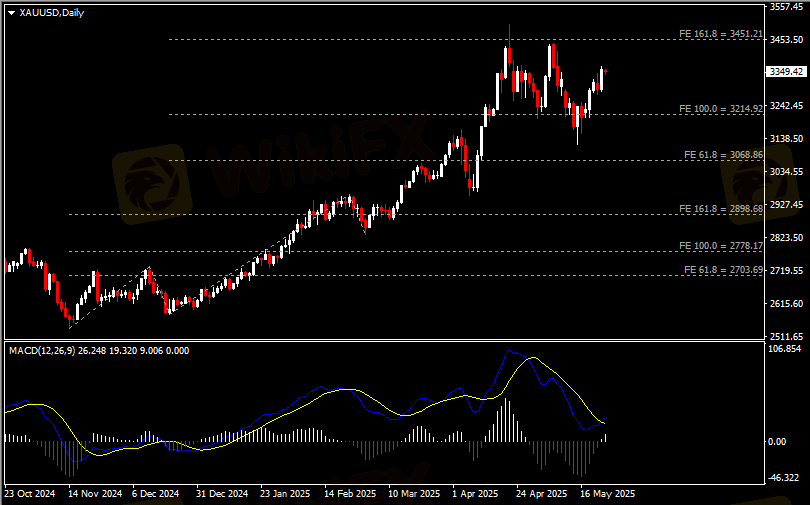
Task: Select the XAUUSD,Daily chart title
Action: [52, 13]
